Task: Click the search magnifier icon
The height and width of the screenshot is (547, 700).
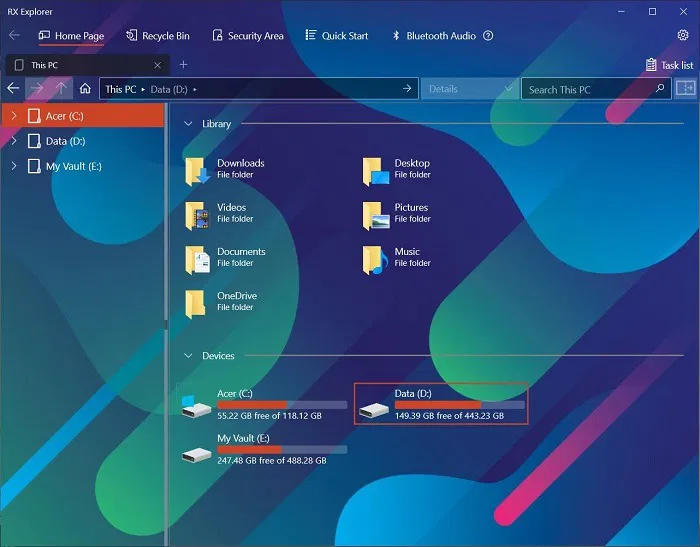Action: 660,88
